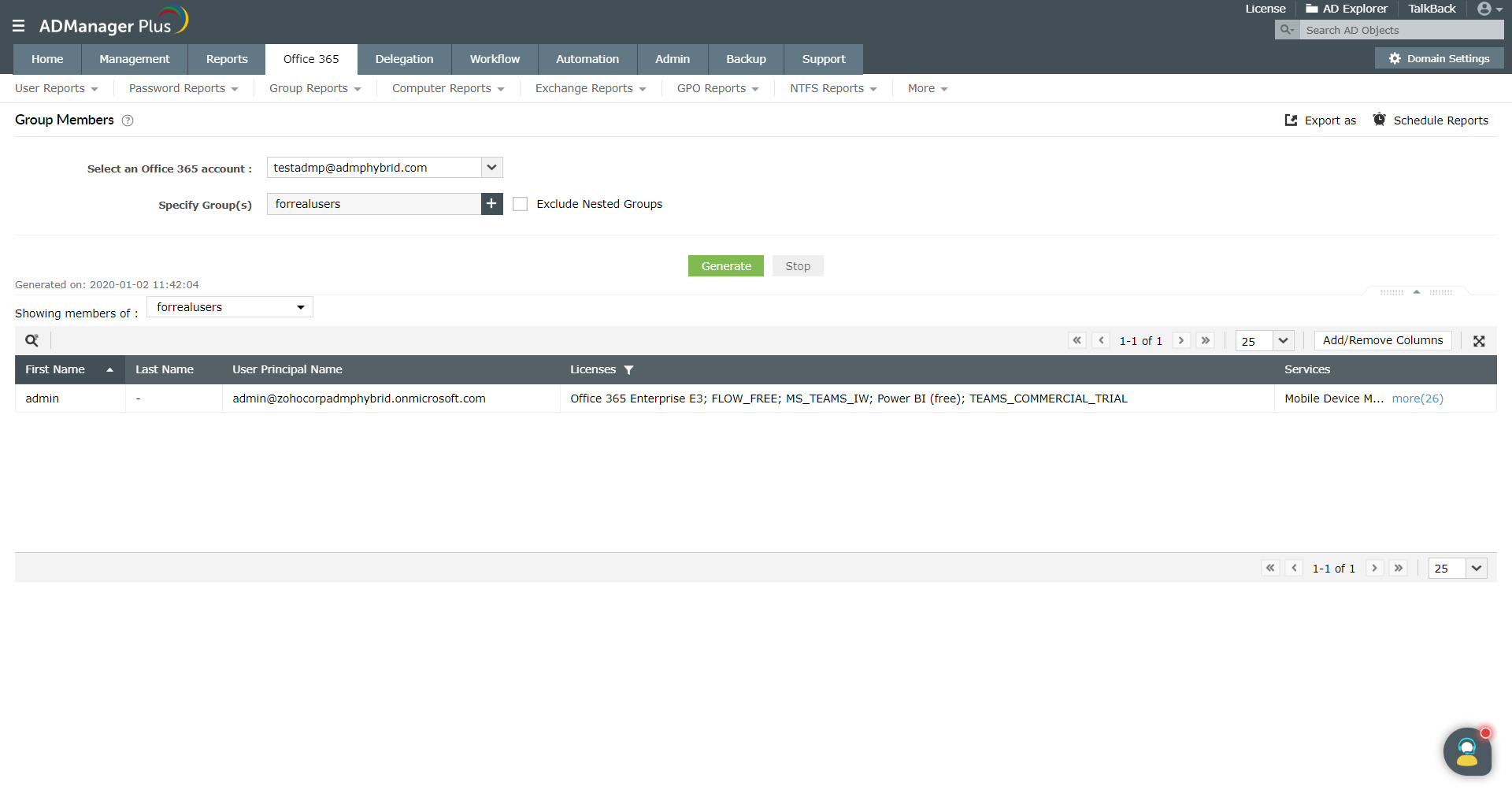This screenshot has width=1512, height=797.
Task: Add a group with the plus icon
Action: (x=492, y=204)
